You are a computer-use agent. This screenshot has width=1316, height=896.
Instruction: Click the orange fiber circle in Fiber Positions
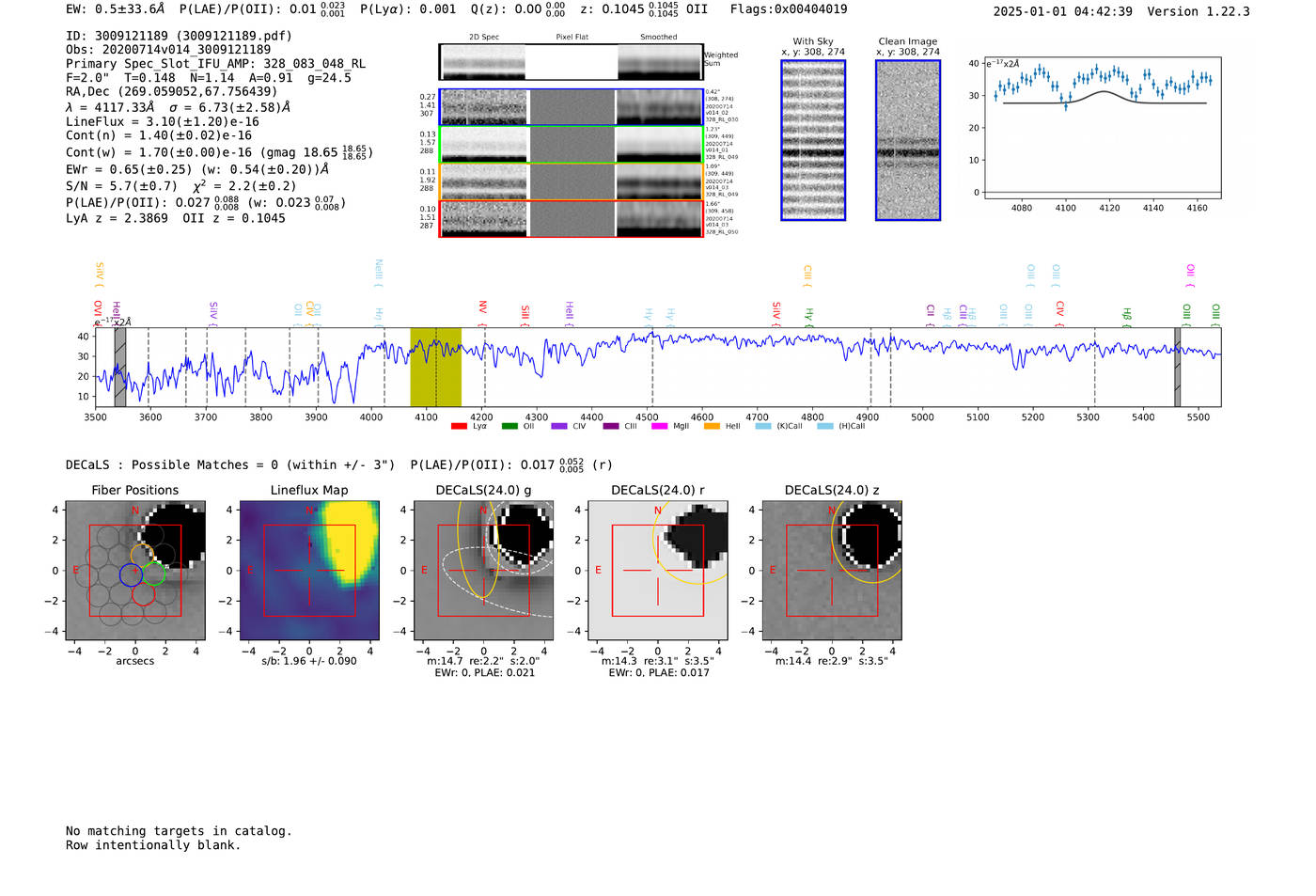coord(143,555)
